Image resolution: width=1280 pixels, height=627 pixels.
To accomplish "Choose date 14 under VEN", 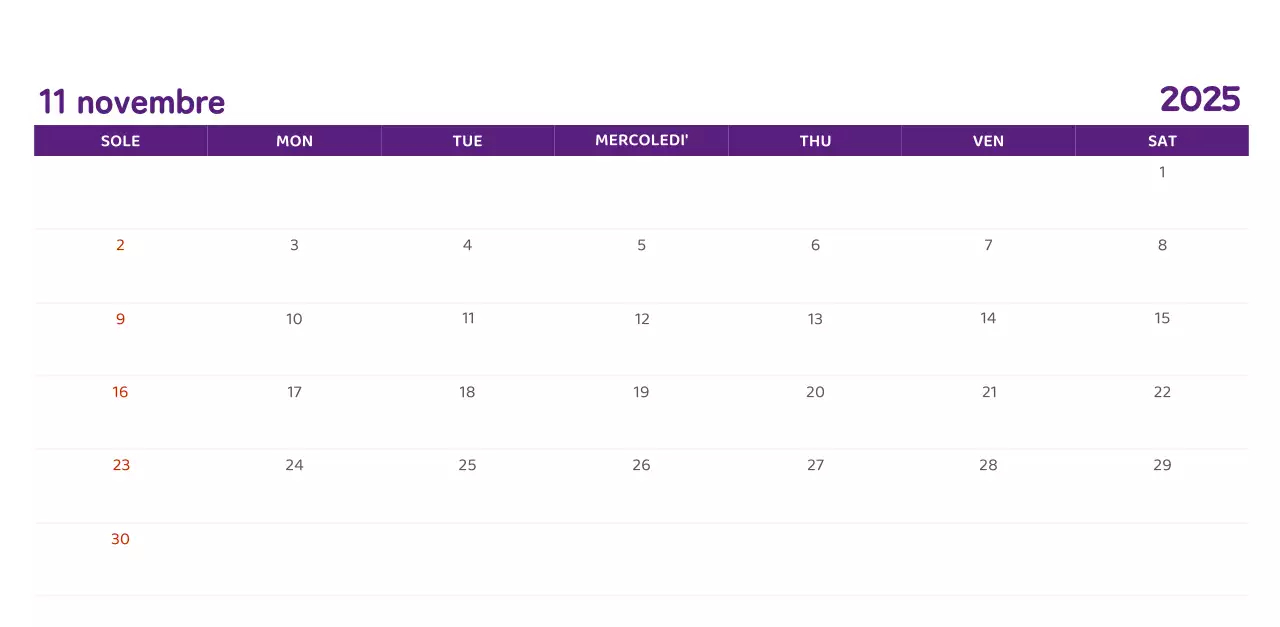I will point(988,318).
